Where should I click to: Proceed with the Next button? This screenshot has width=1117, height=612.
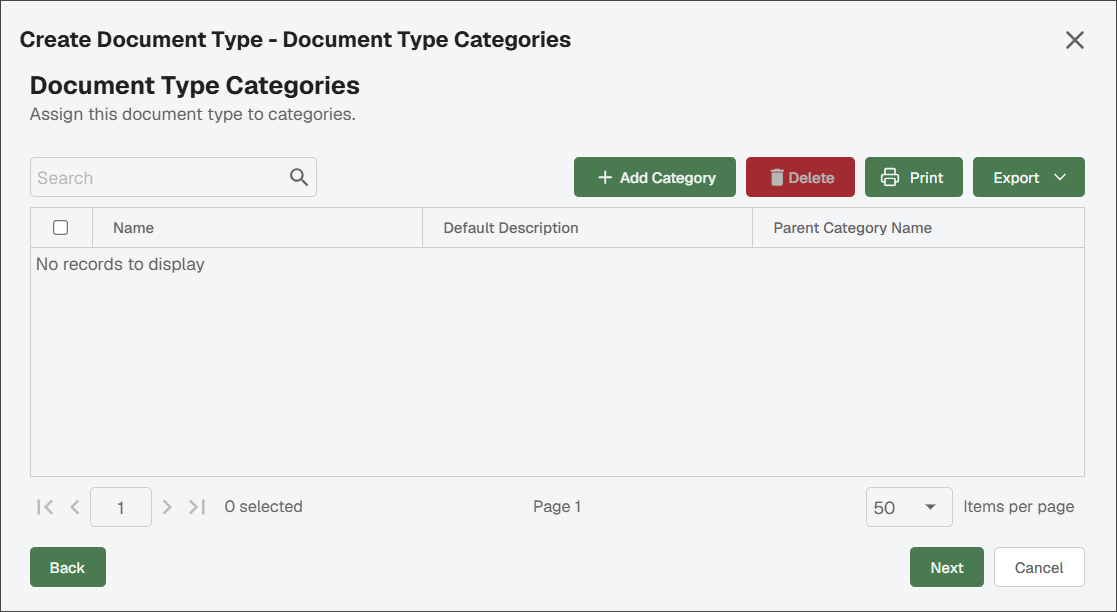(x=947, y=567)
